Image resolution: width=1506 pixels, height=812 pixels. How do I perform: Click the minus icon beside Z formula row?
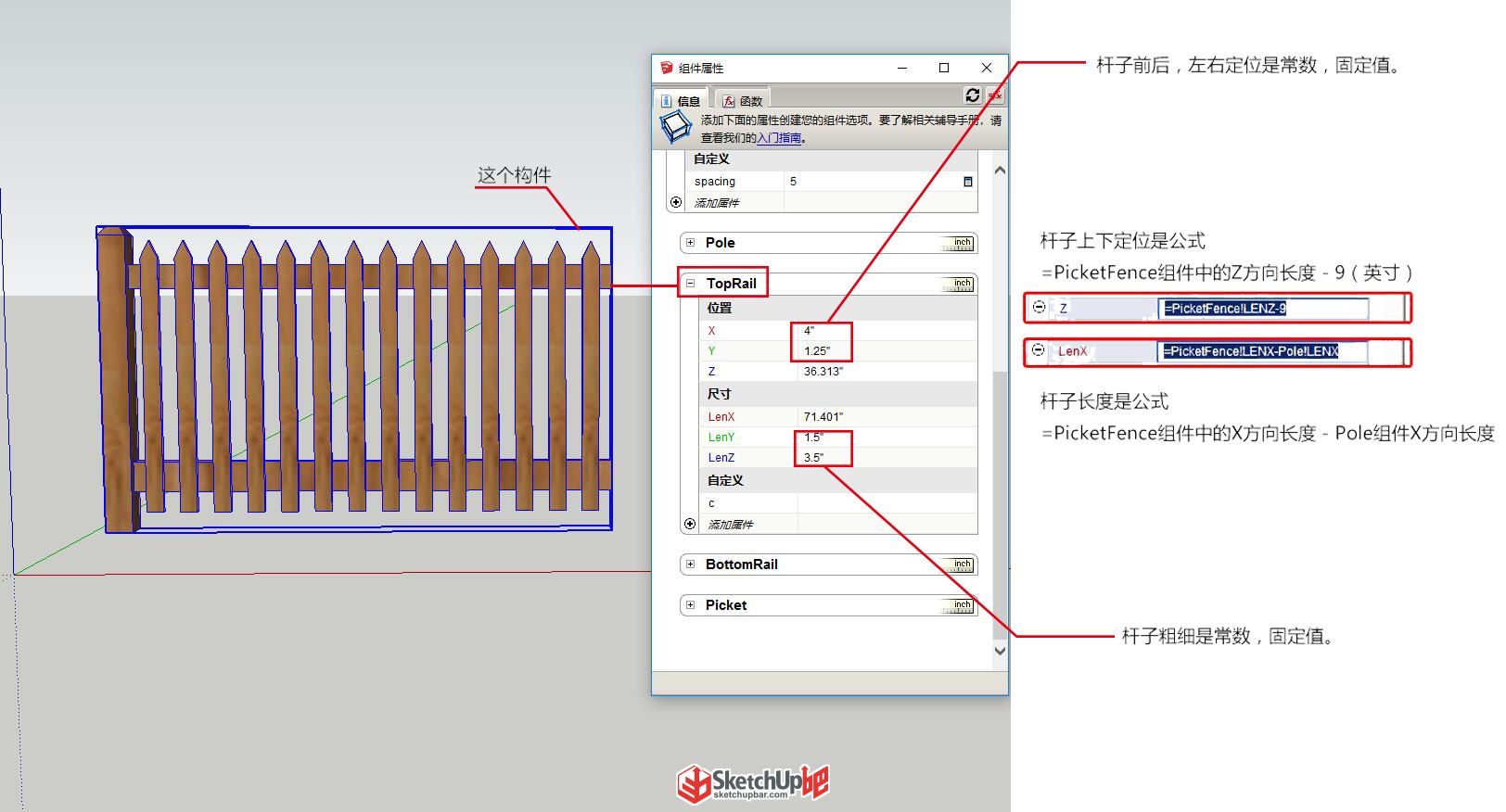click(1040, 307)
